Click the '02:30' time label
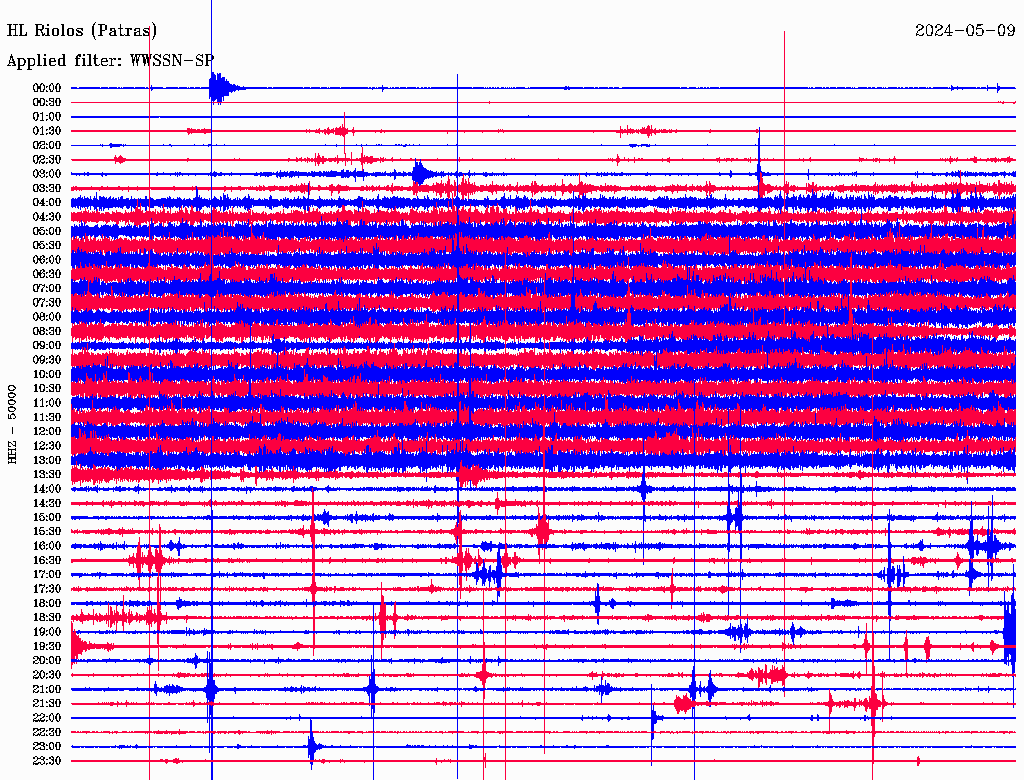 (x=47, y=160)
